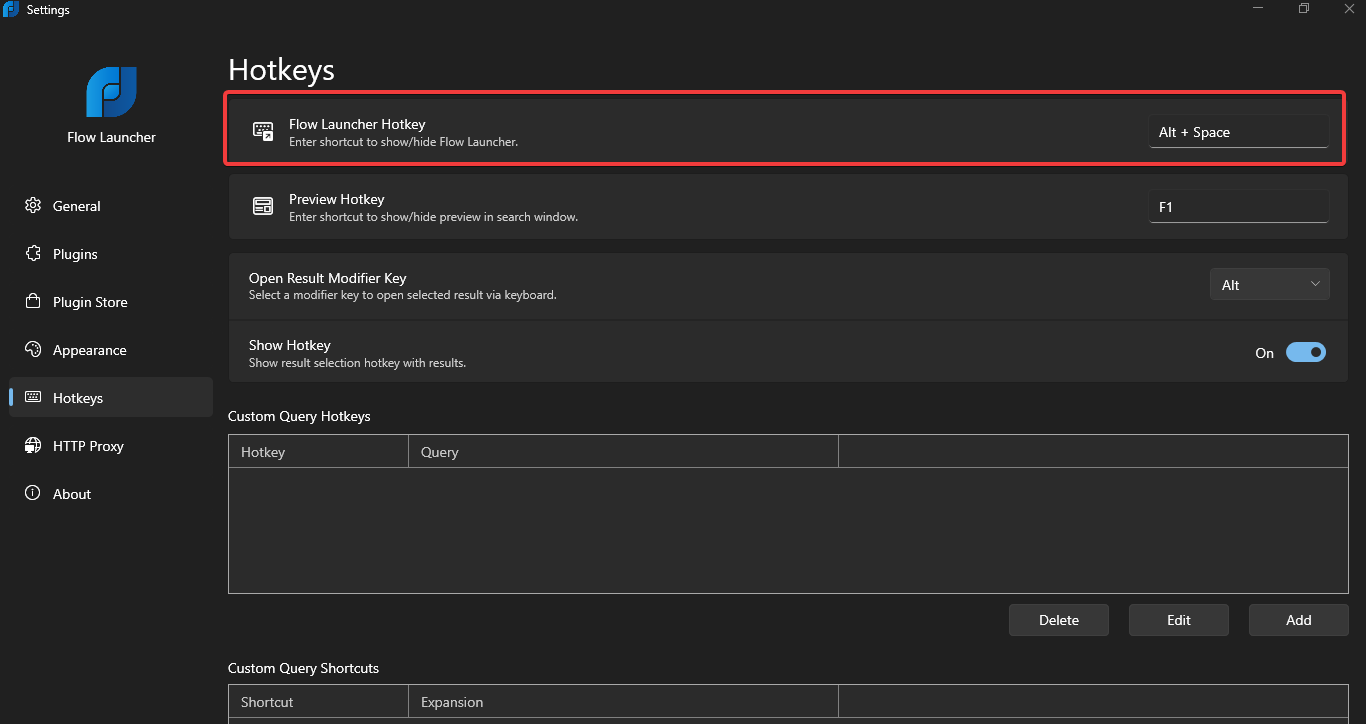Click the title bar Flow Launcher app icon
Viewport: 1366px width, 724px height.
pyautogui.click(x=12, y=10)
